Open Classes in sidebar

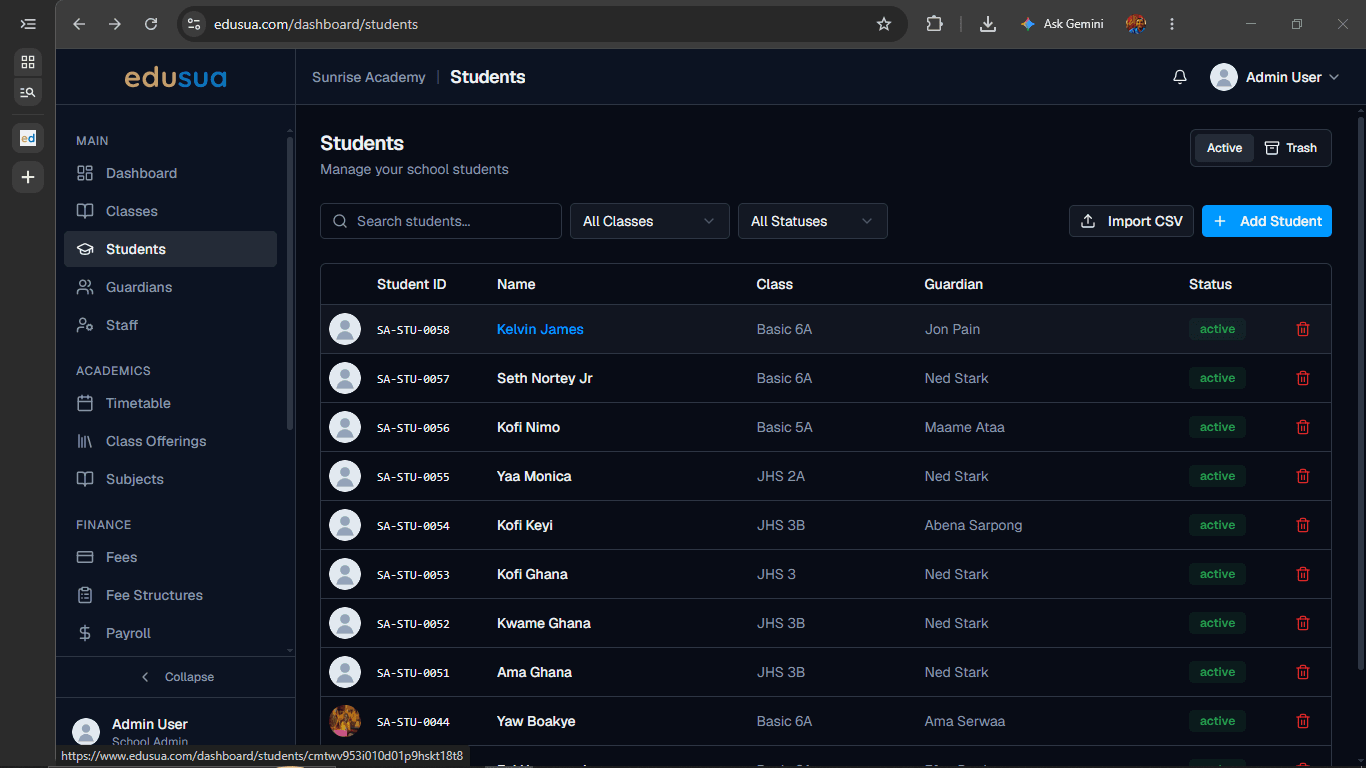tap(170, 211)
